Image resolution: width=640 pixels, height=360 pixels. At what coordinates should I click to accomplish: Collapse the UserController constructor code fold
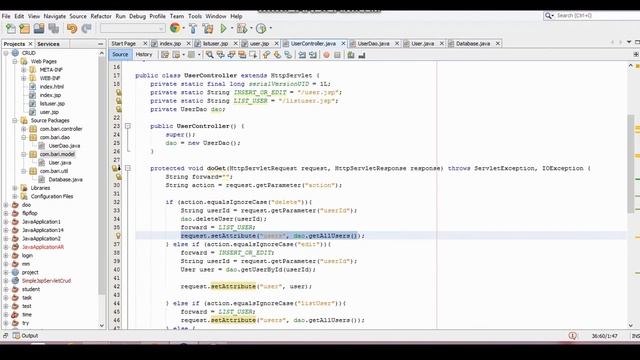tap(128, 126)
